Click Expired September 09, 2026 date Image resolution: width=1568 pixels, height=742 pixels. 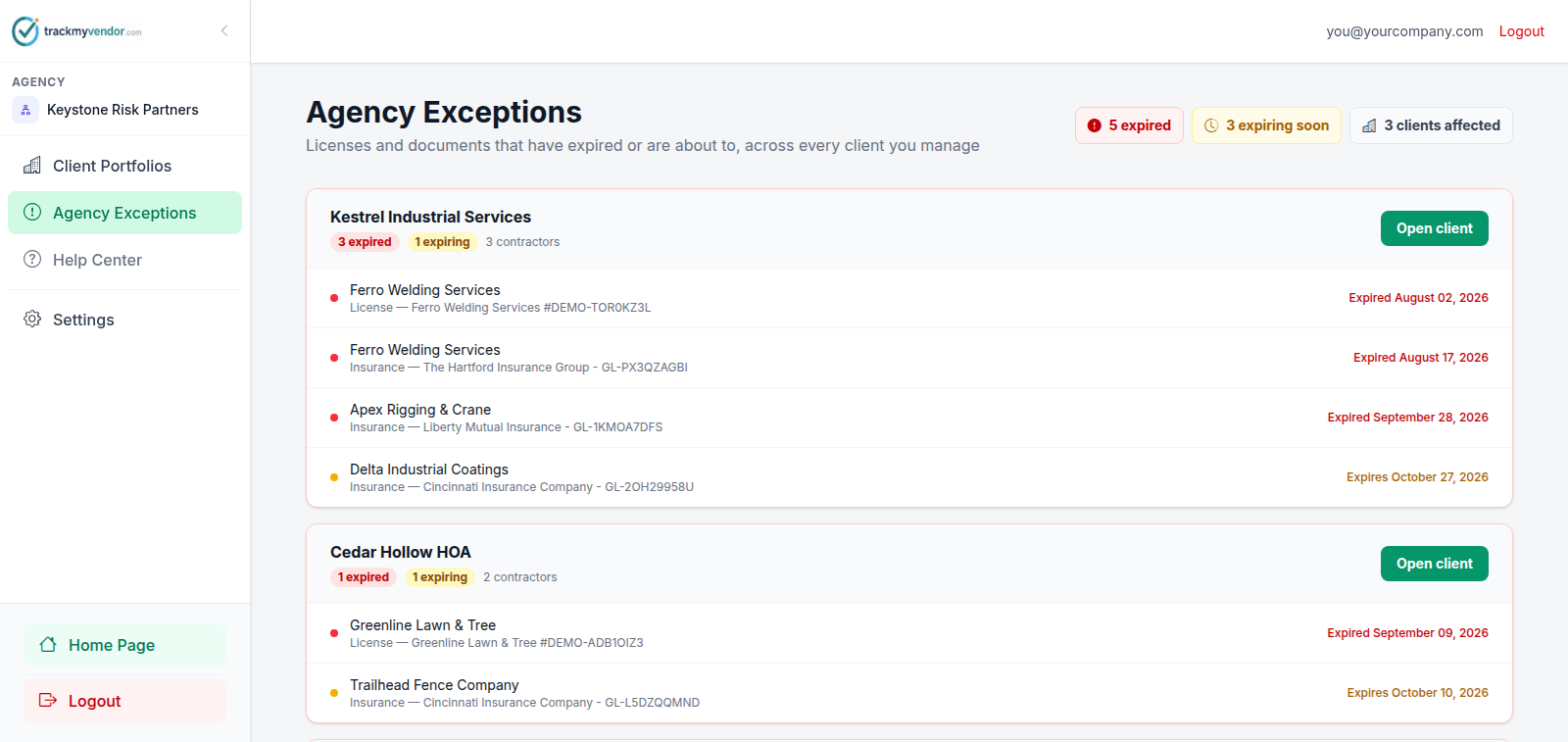(x=1407, y=633)
